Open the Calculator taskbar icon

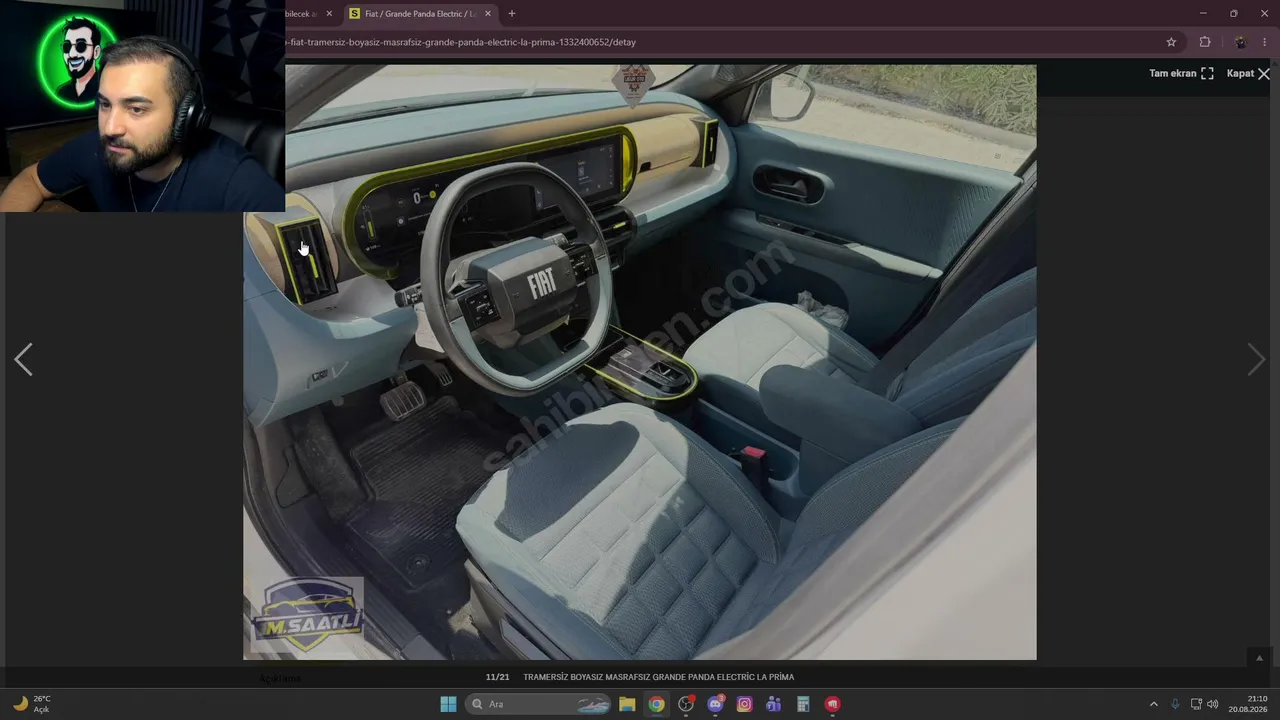point(803,704)
